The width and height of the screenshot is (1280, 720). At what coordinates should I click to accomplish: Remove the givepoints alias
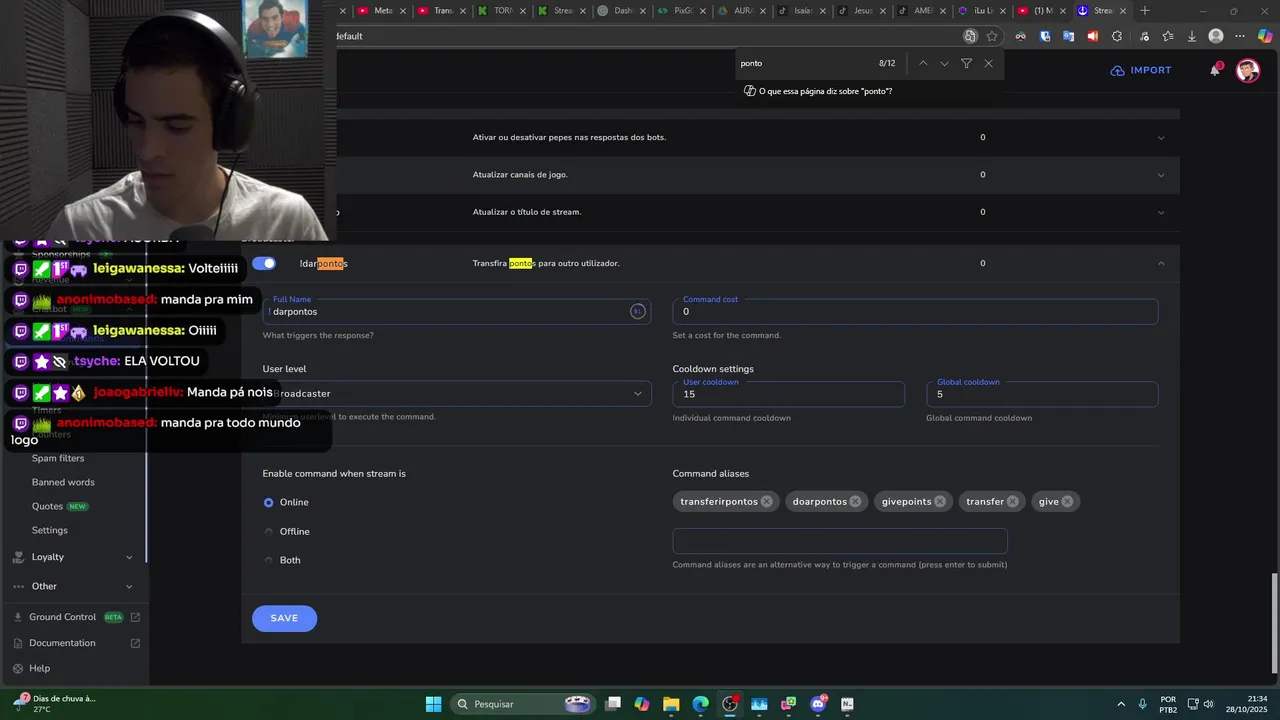(x=940, y=502)
